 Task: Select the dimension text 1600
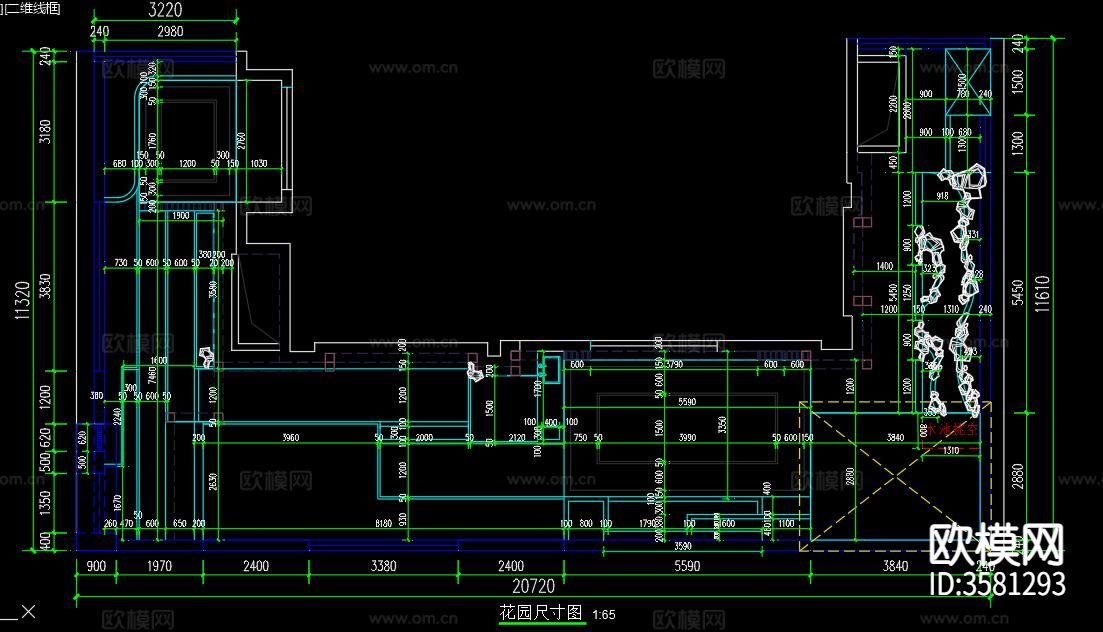pyautogui.click(x=159, y=360)
